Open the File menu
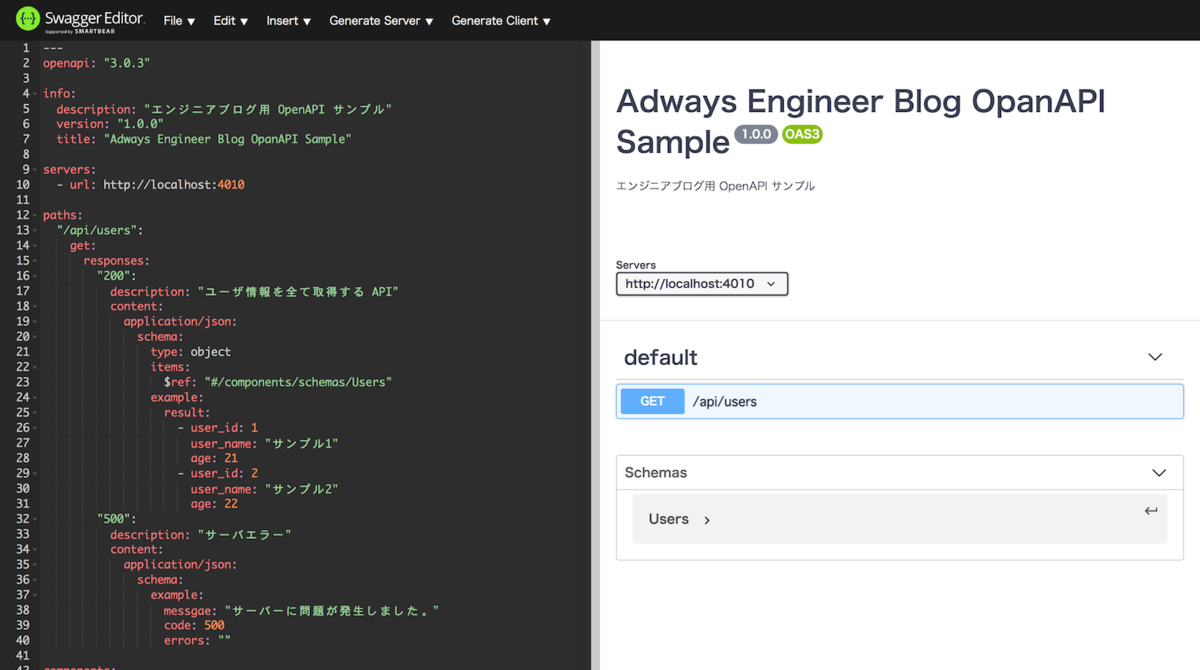 pos(179,20)
